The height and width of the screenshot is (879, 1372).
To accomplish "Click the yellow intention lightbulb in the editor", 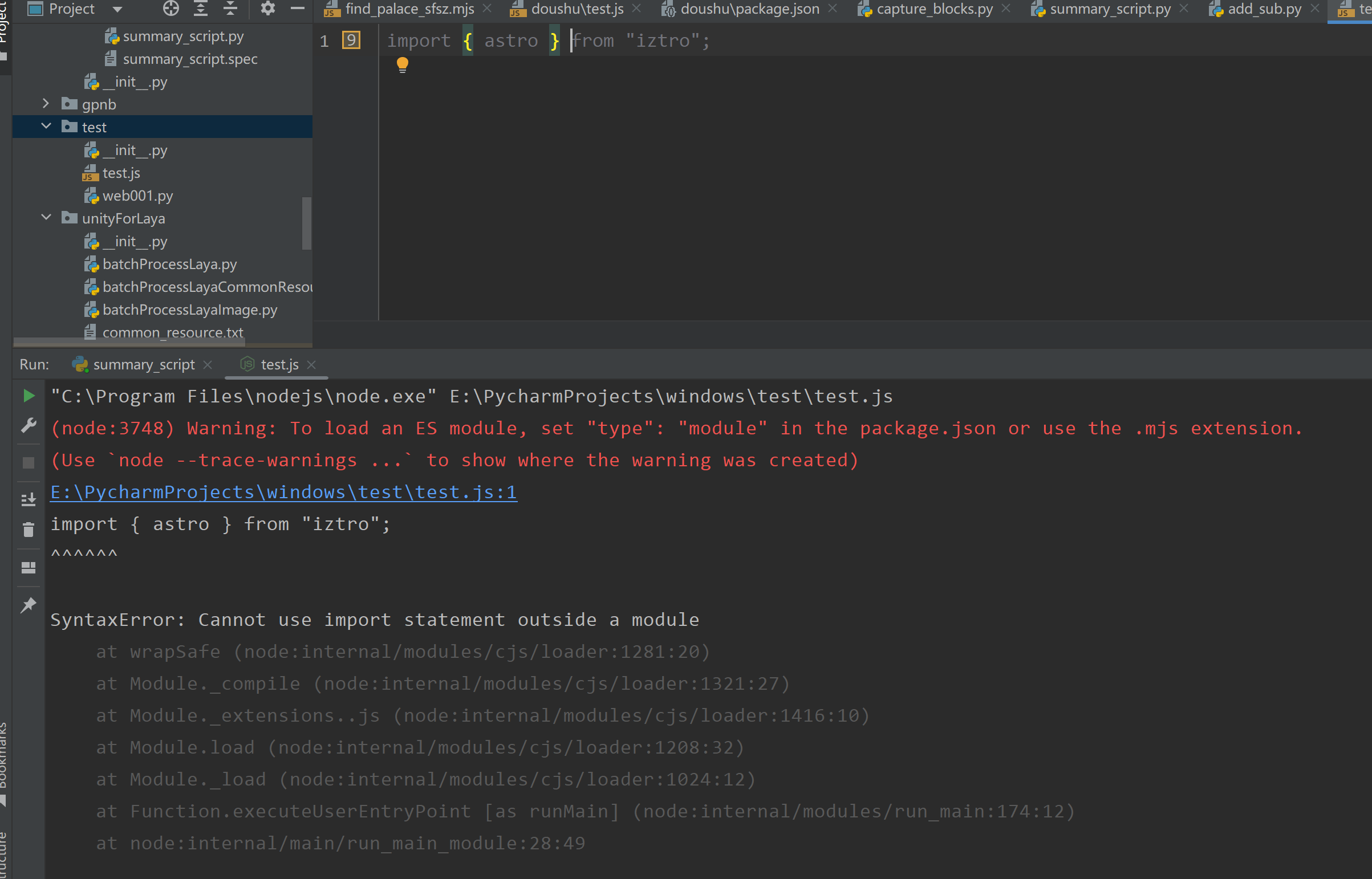I will 403,64.
